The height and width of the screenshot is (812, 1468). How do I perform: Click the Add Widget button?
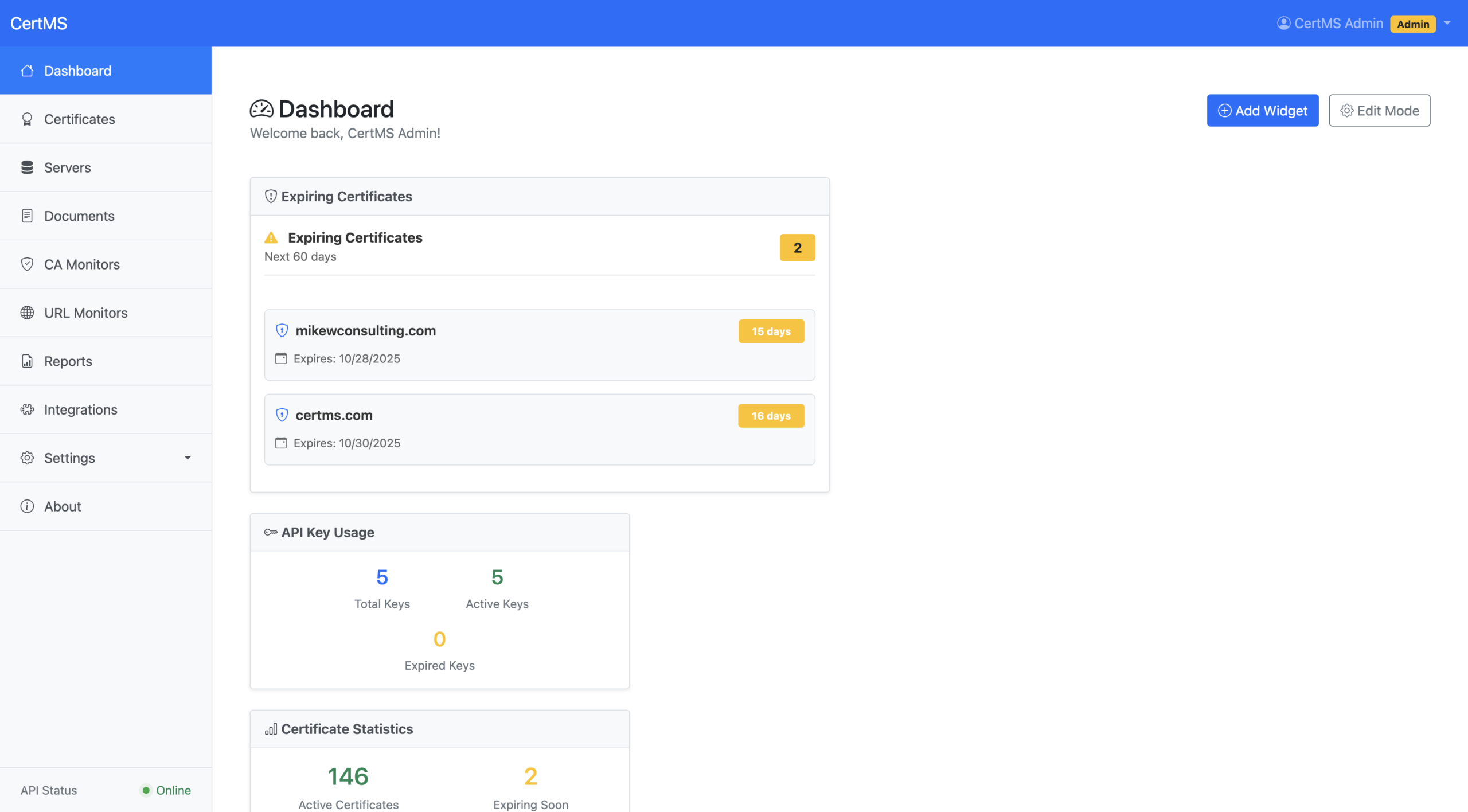point(1263,110)
